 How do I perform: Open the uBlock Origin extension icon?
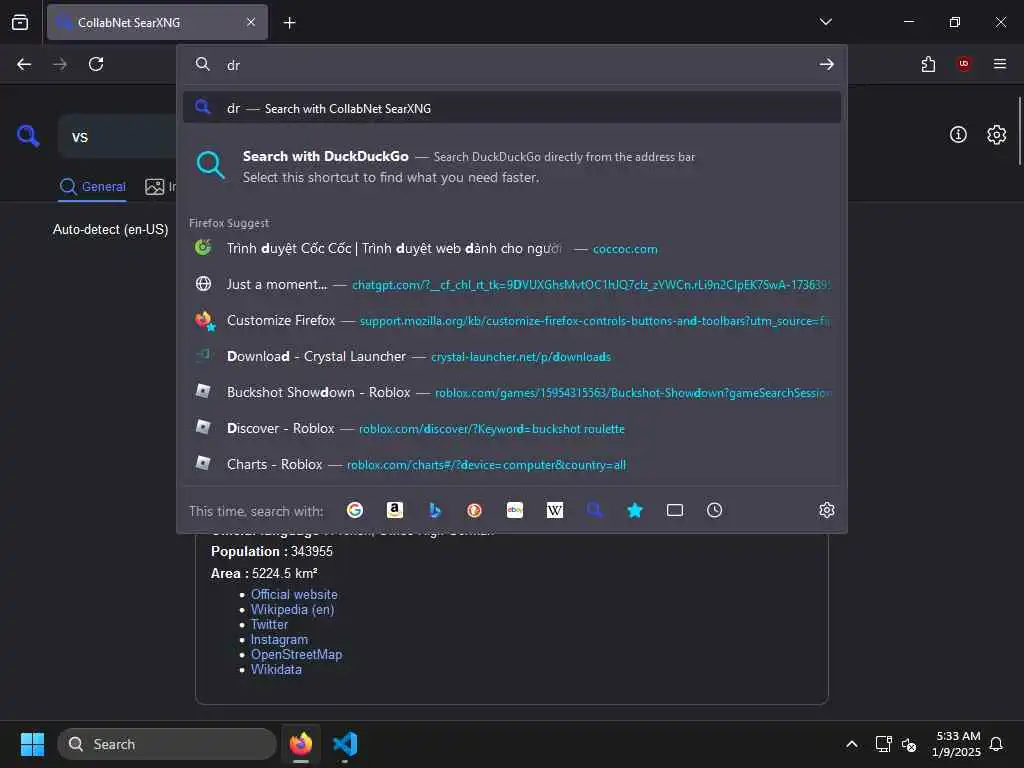(963, 64)
